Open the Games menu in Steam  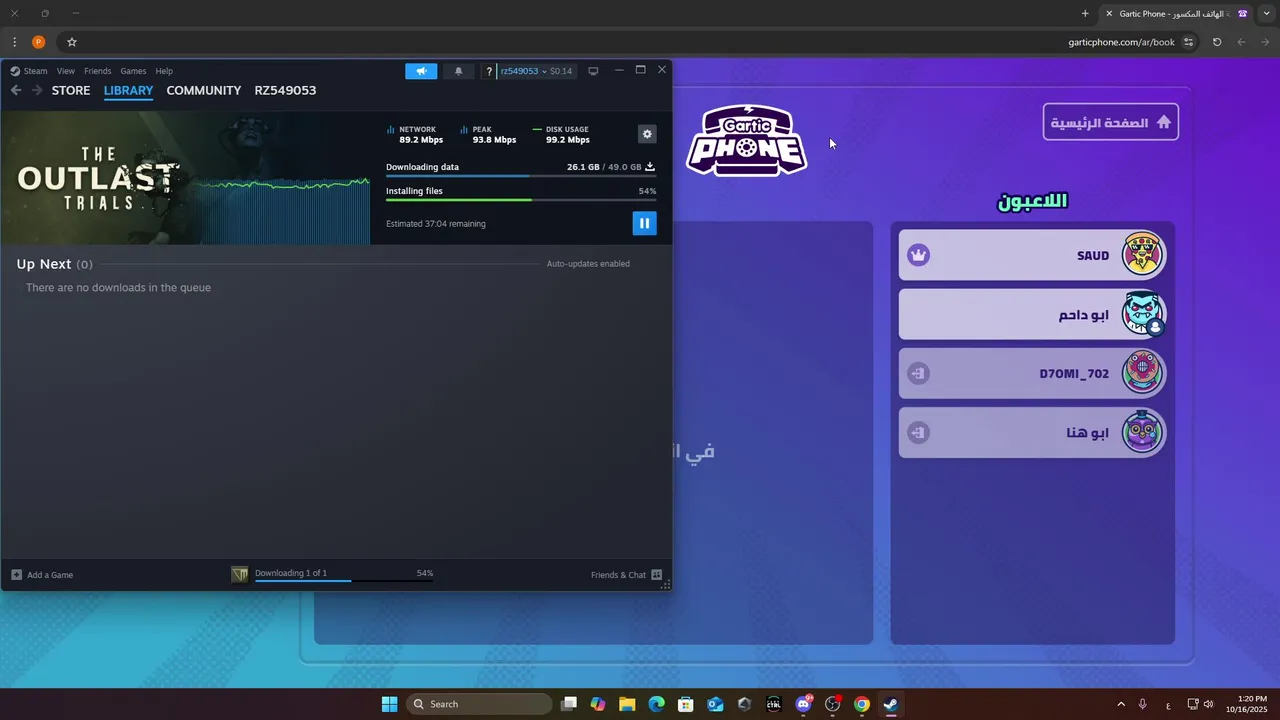click(x=133, y=71)
